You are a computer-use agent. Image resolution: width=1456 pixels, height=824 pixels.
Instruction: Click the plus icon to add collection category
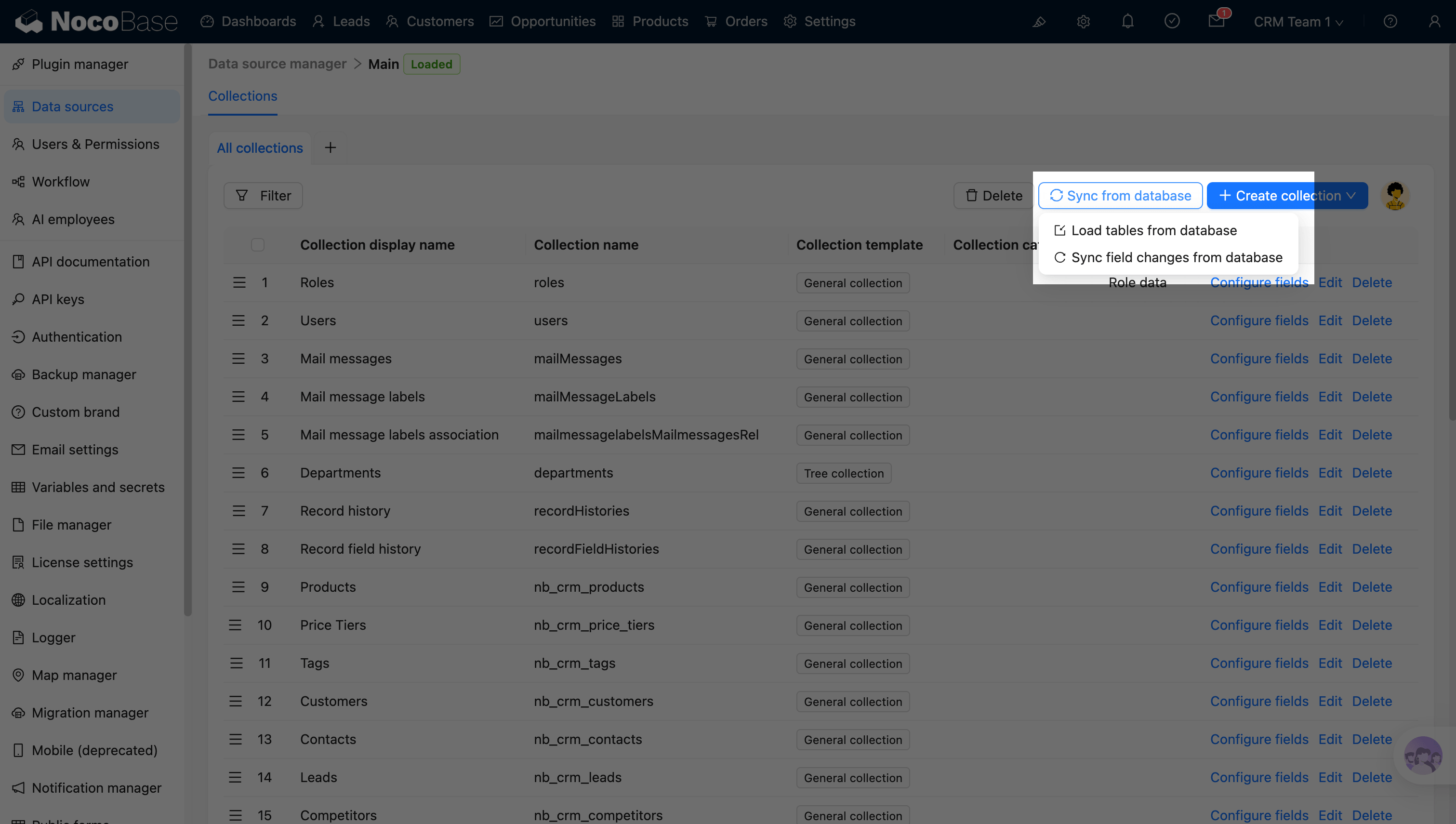(331, 148)
